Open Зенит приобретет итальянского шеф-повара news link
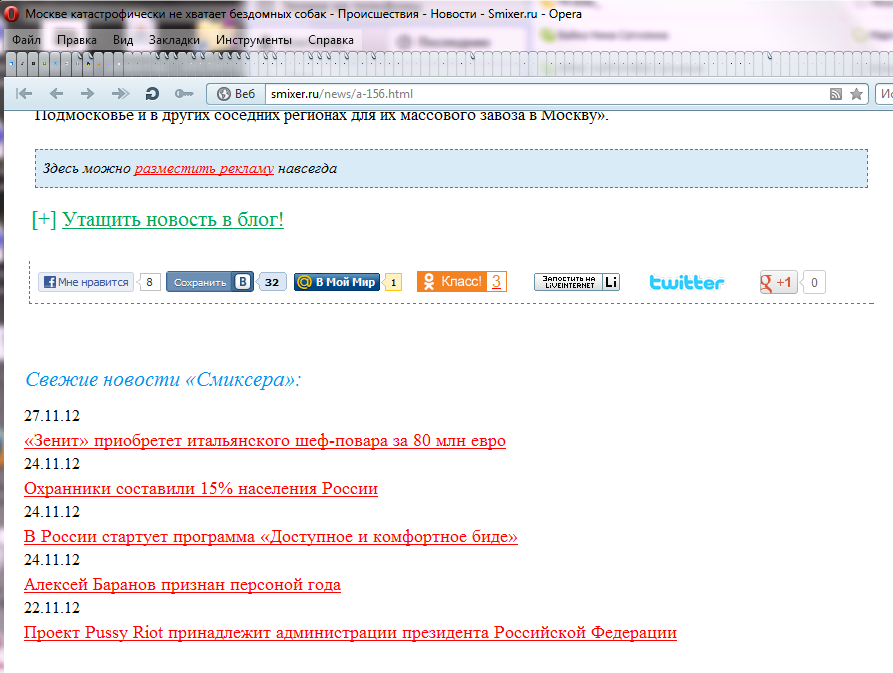 (x=265, y=441)
